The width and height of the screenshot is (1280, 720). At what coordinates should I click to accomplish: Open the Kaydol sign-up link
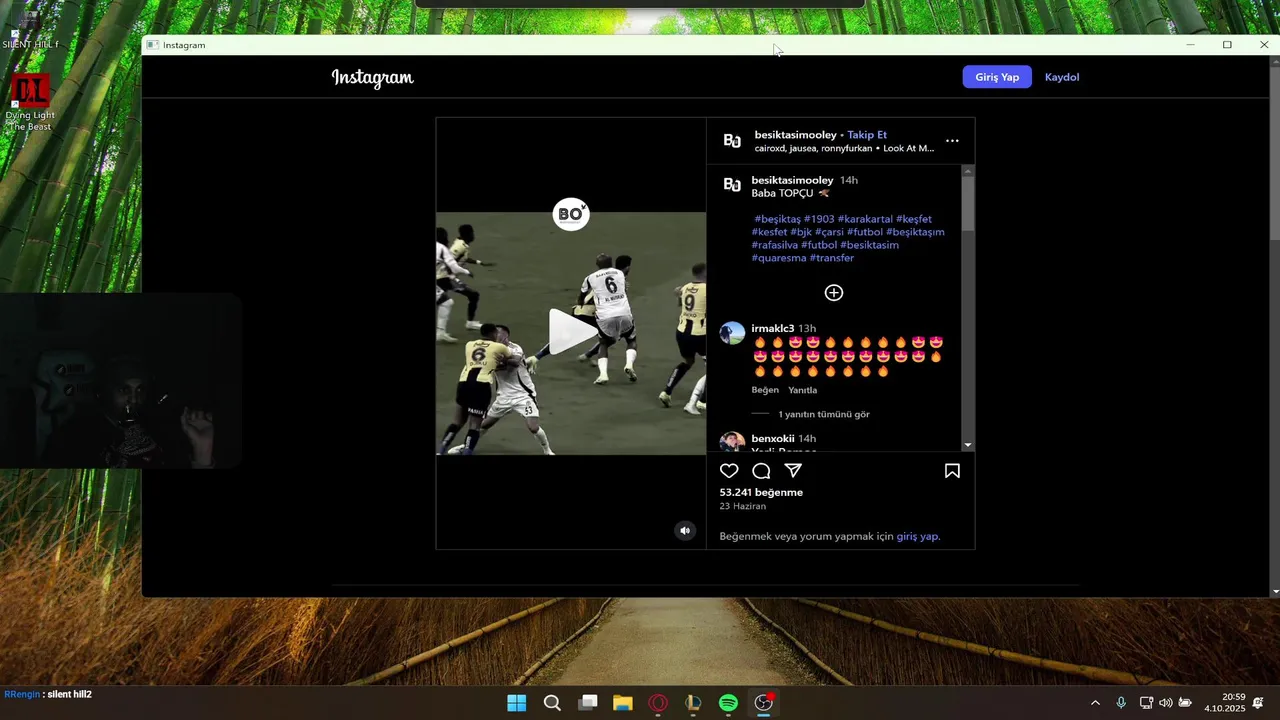pyautogui.click(x=1062, y=77)
